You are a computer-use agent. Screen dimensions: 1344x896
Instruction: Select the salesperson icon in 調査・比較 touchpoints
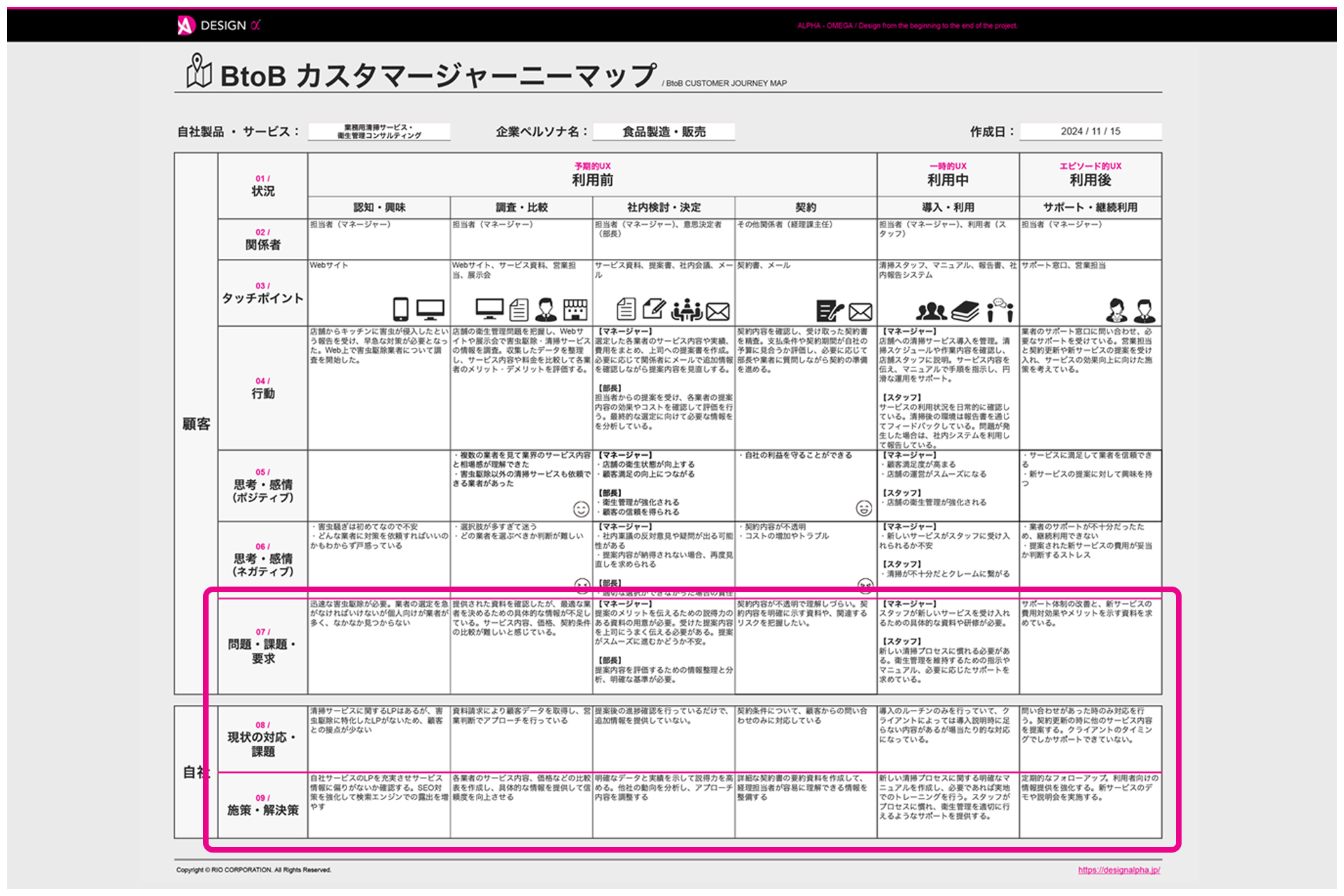[x=546, y=309]
